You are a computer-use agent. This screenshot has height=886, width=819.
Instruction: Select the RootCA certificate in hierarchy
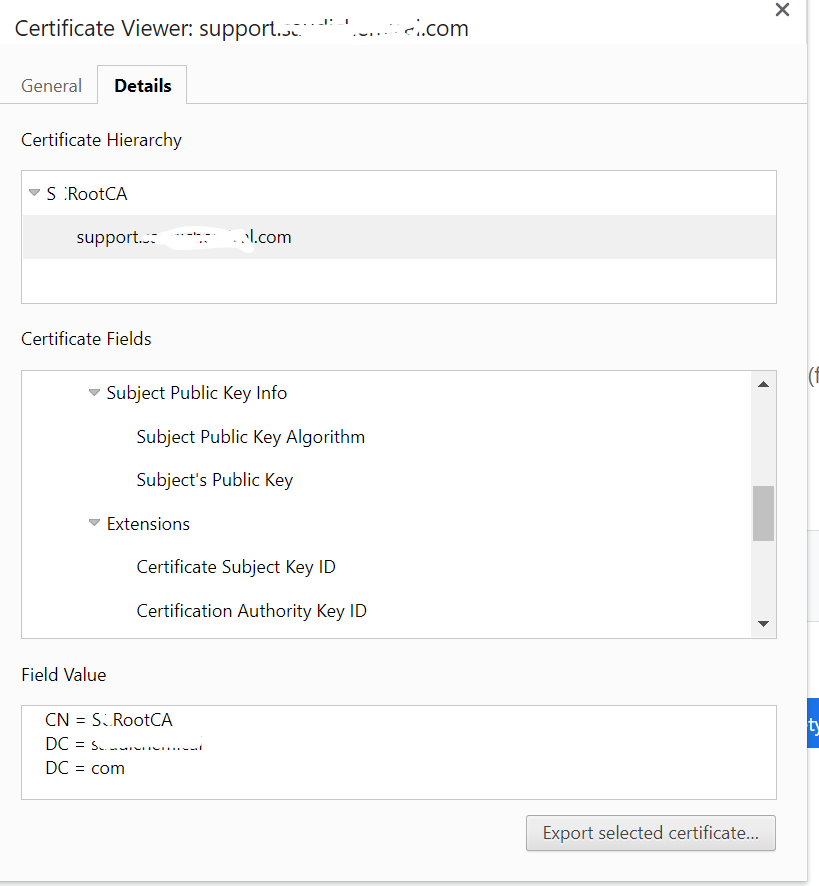tap(88, 194)
